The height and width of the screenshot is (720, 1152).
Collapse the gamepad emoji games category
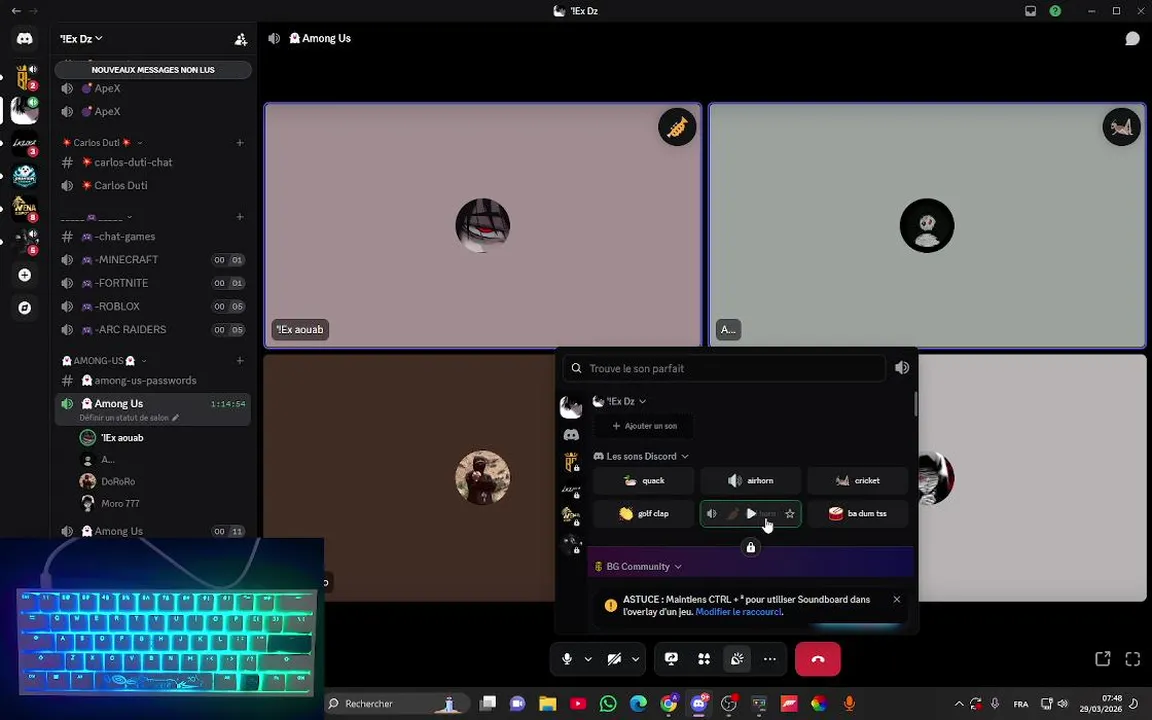(x=96, y=217)
